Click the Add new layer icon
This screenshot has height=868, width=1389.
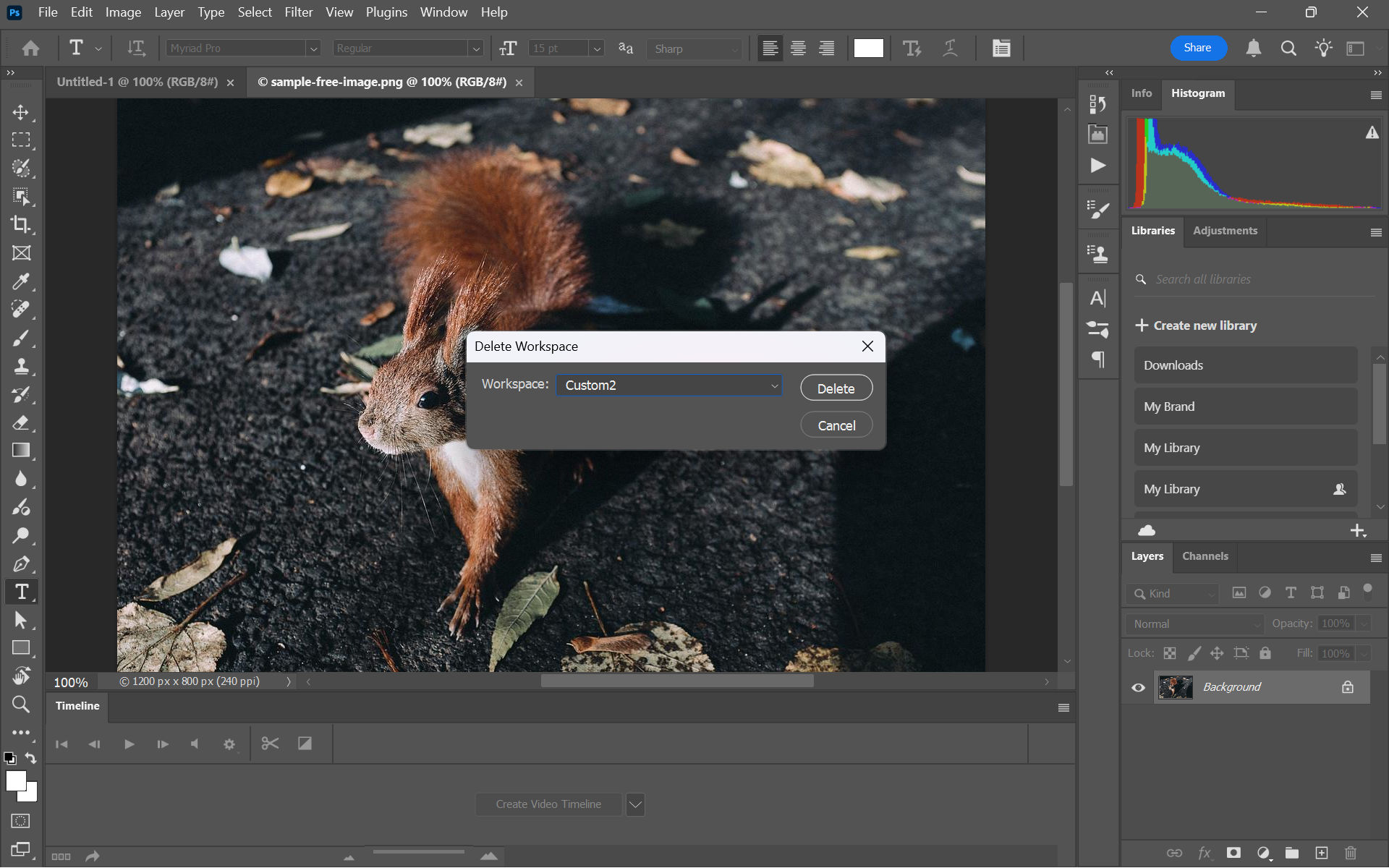(x=1322, y=853)
